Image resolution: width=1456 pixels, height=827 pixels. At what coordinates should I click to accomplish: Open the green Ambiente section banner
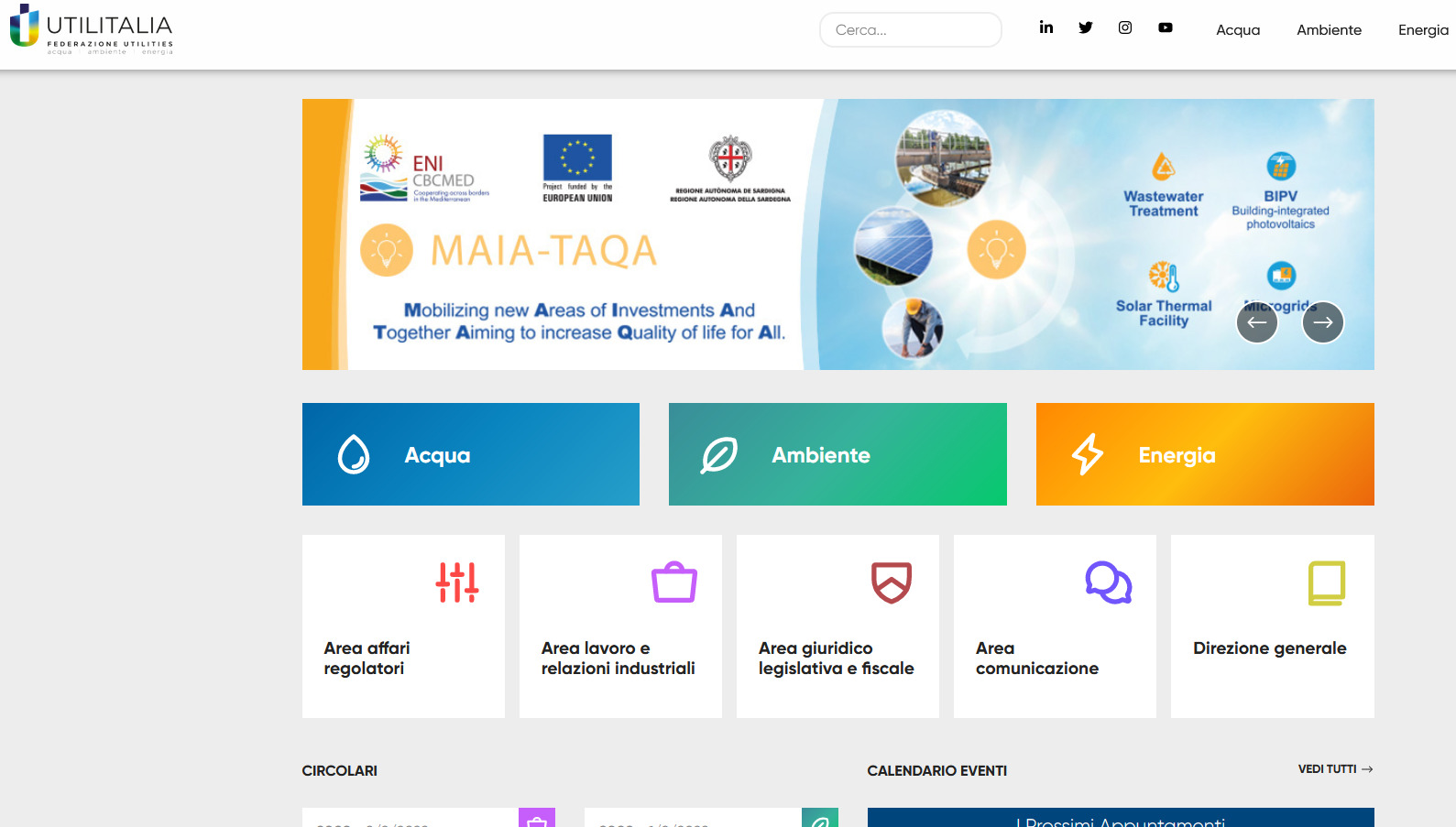[x=837, y=454]
